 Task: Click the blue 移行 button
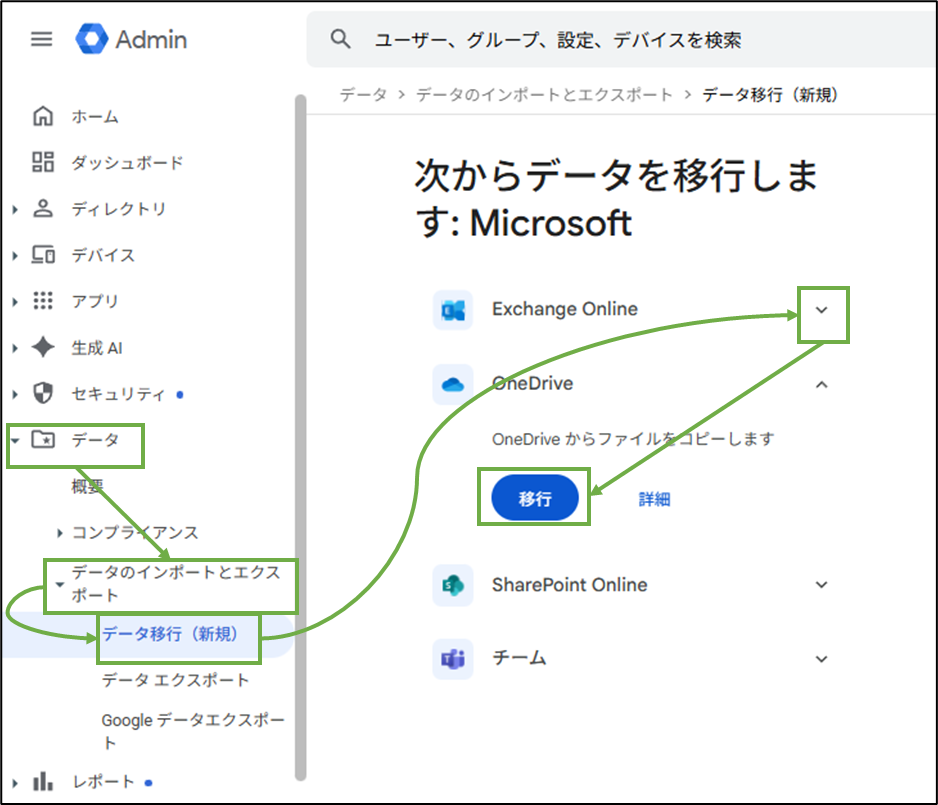click(535, 498)
